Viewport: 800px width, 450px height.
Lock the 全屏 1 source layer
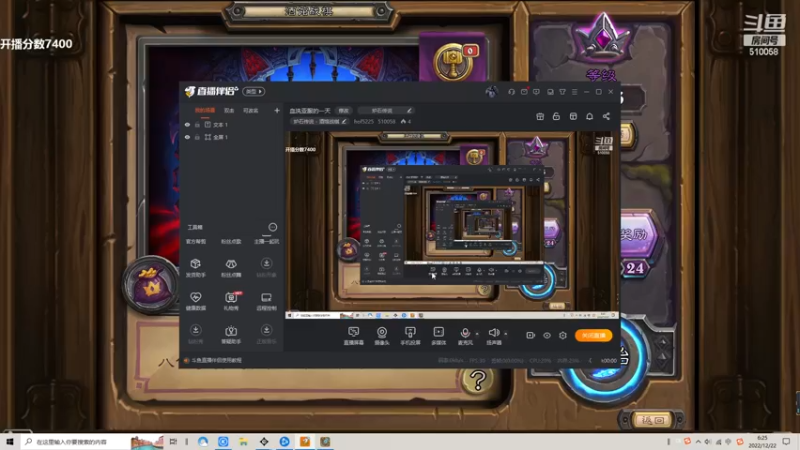click(197, 137)
